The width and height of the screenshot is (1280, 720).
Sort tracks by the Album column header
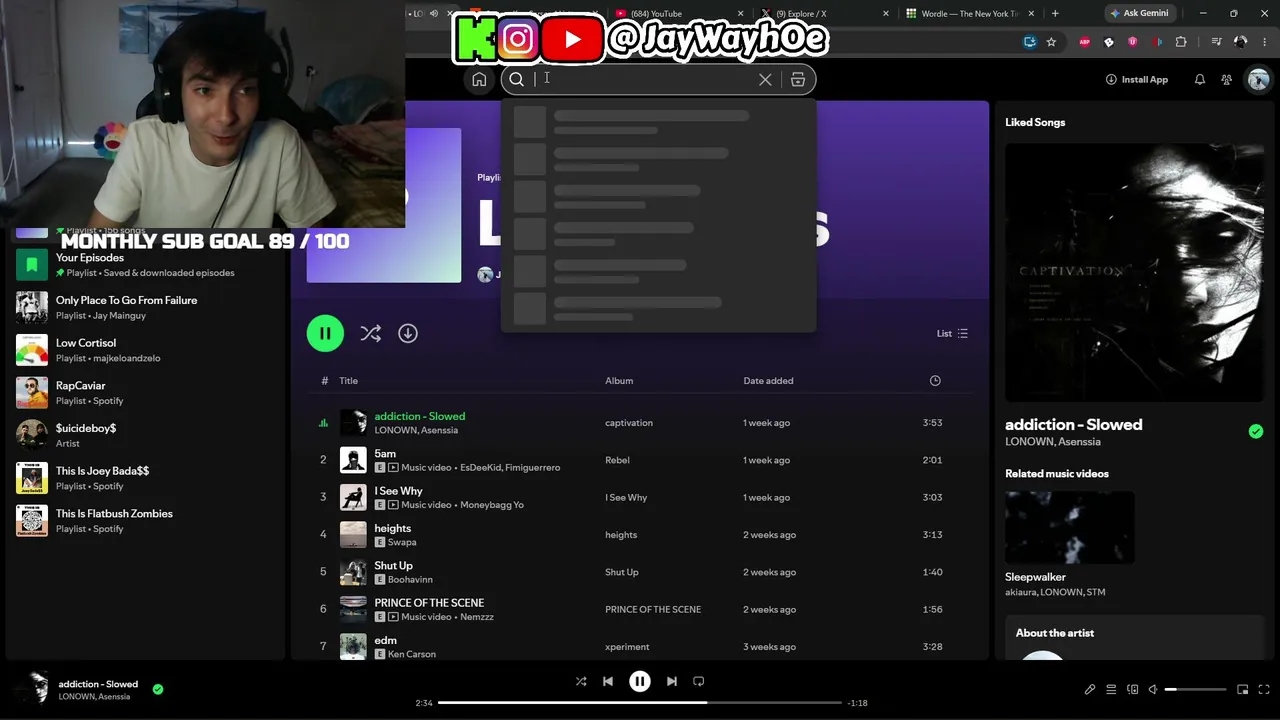619,381
